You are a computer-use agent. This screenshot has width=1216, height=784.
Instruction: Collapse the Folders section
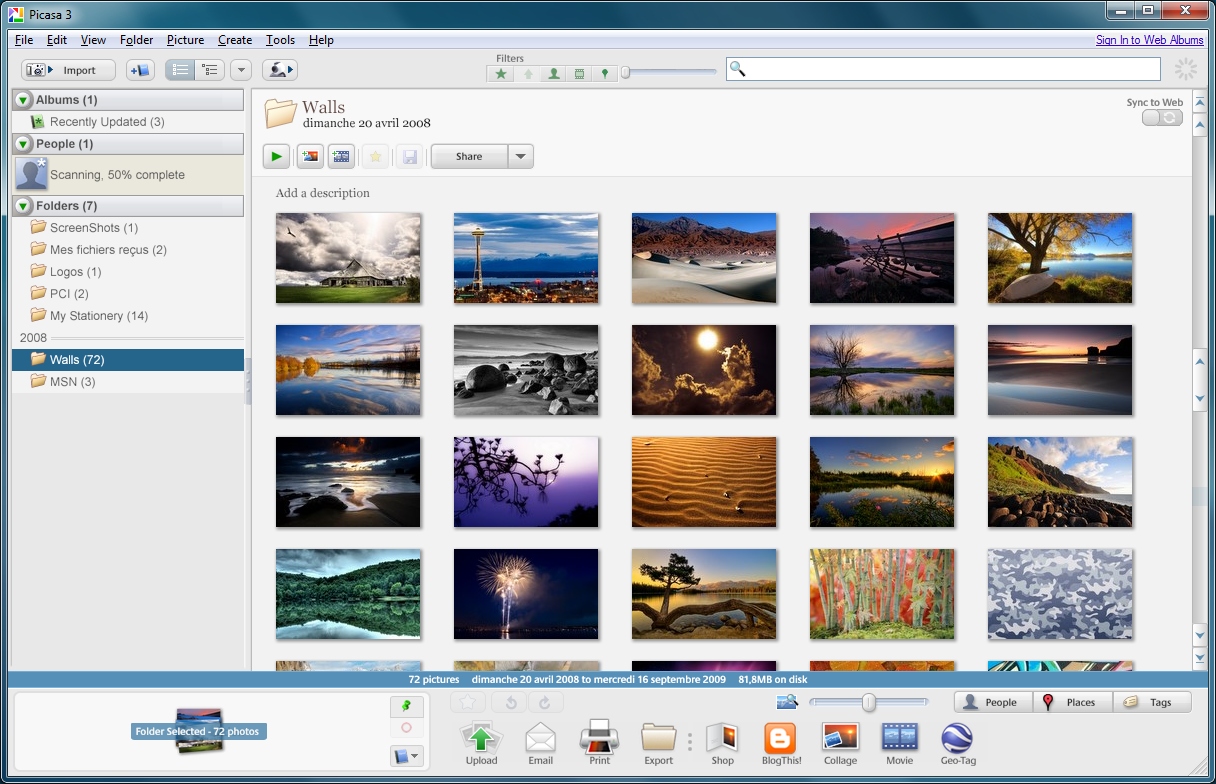[22, 206]
